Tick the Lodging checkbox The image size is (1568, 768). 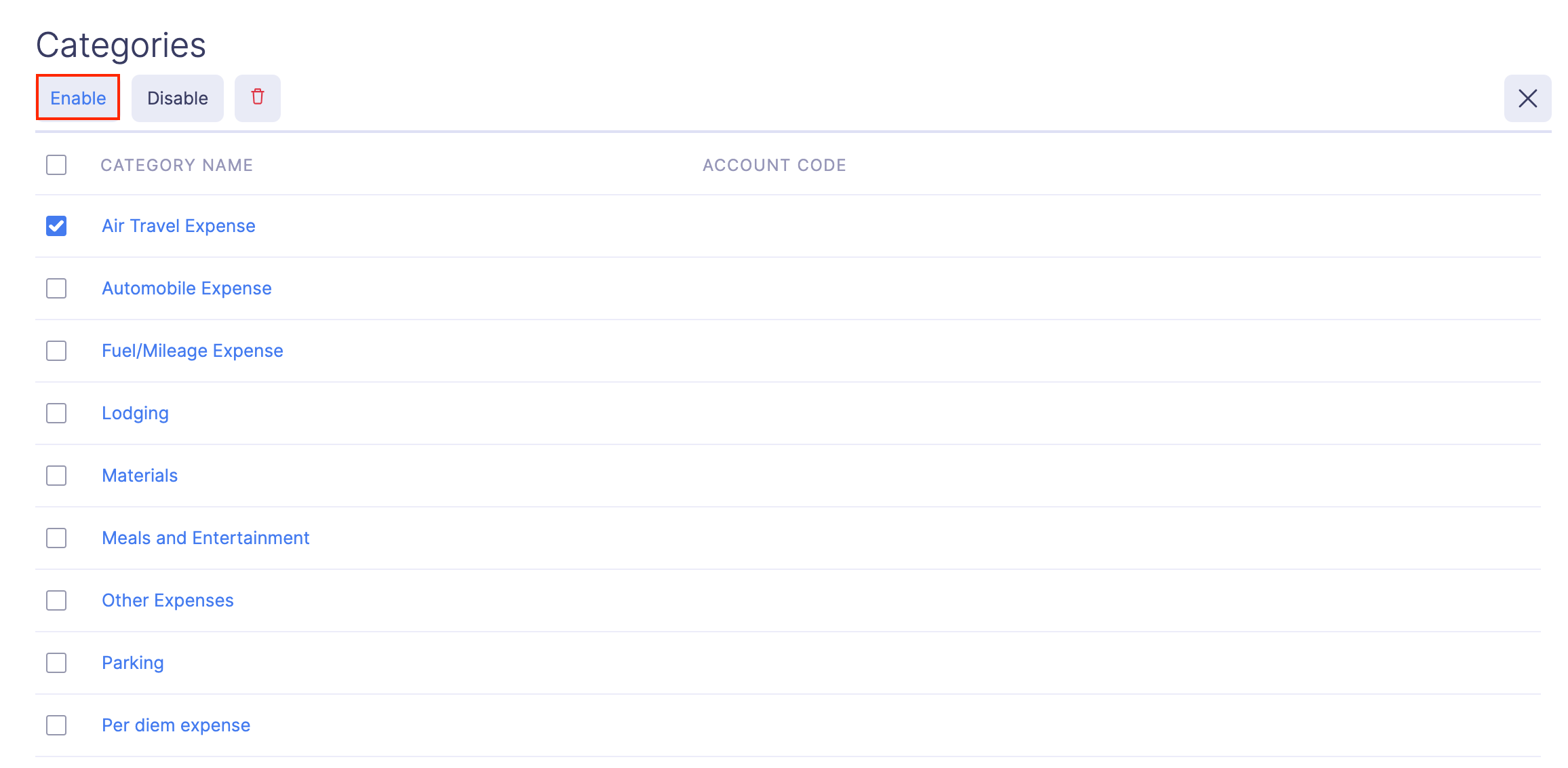click(56, 413)
